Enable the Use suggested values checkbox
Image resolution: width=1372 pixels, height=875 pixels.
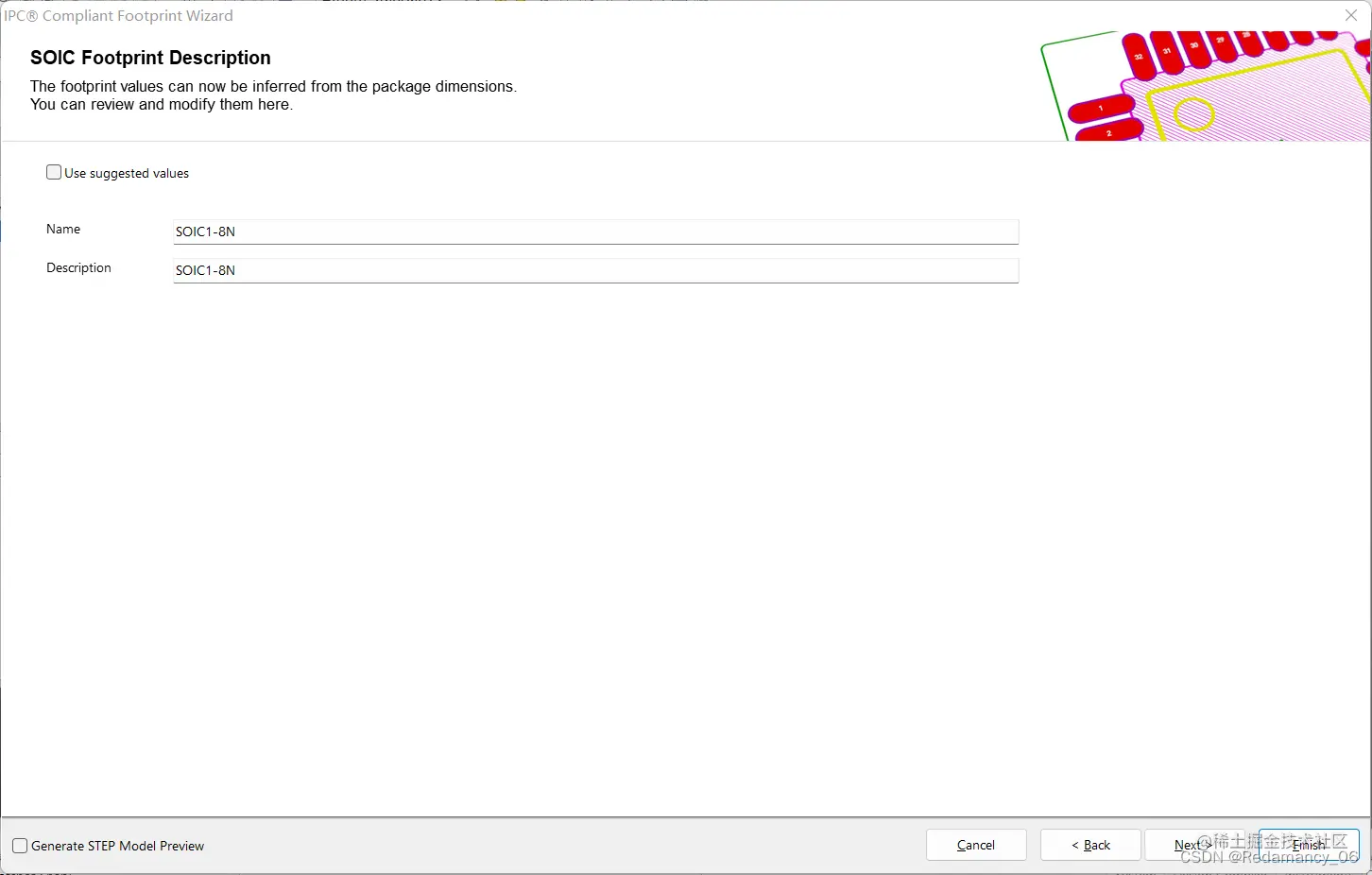[x=54, y=173]
